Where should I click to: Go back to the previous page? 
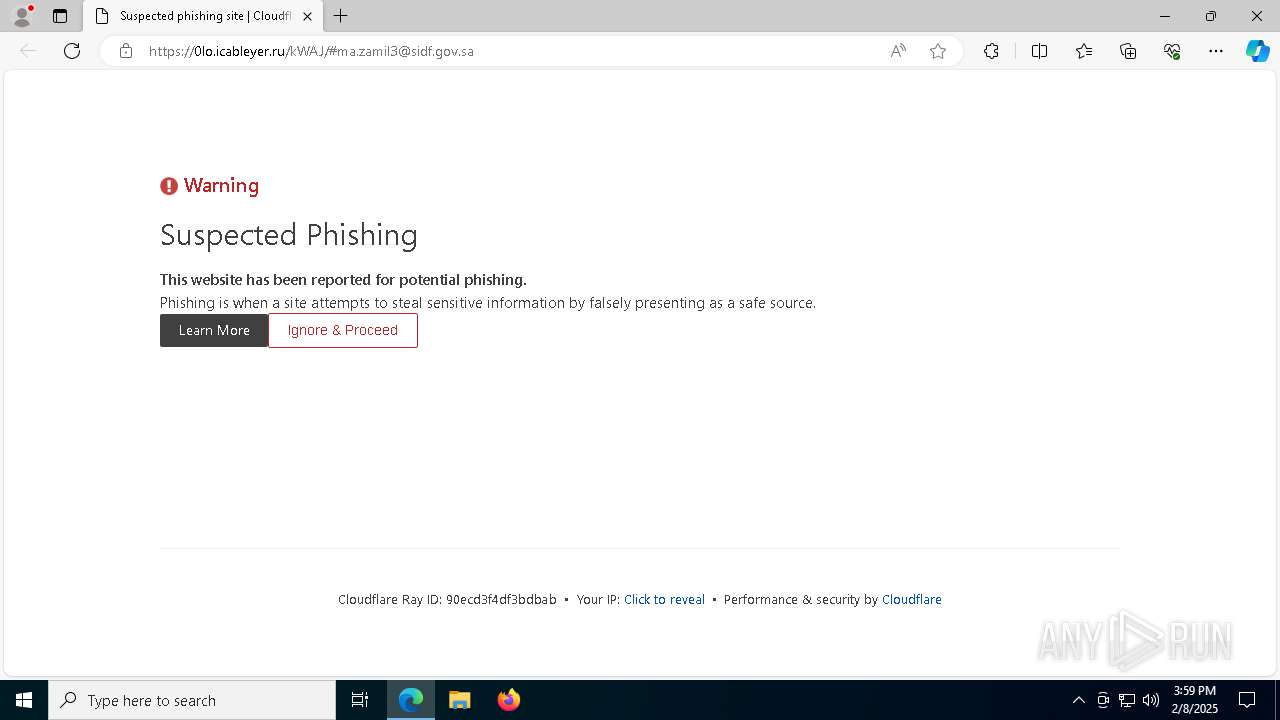(x=28, y=51)
